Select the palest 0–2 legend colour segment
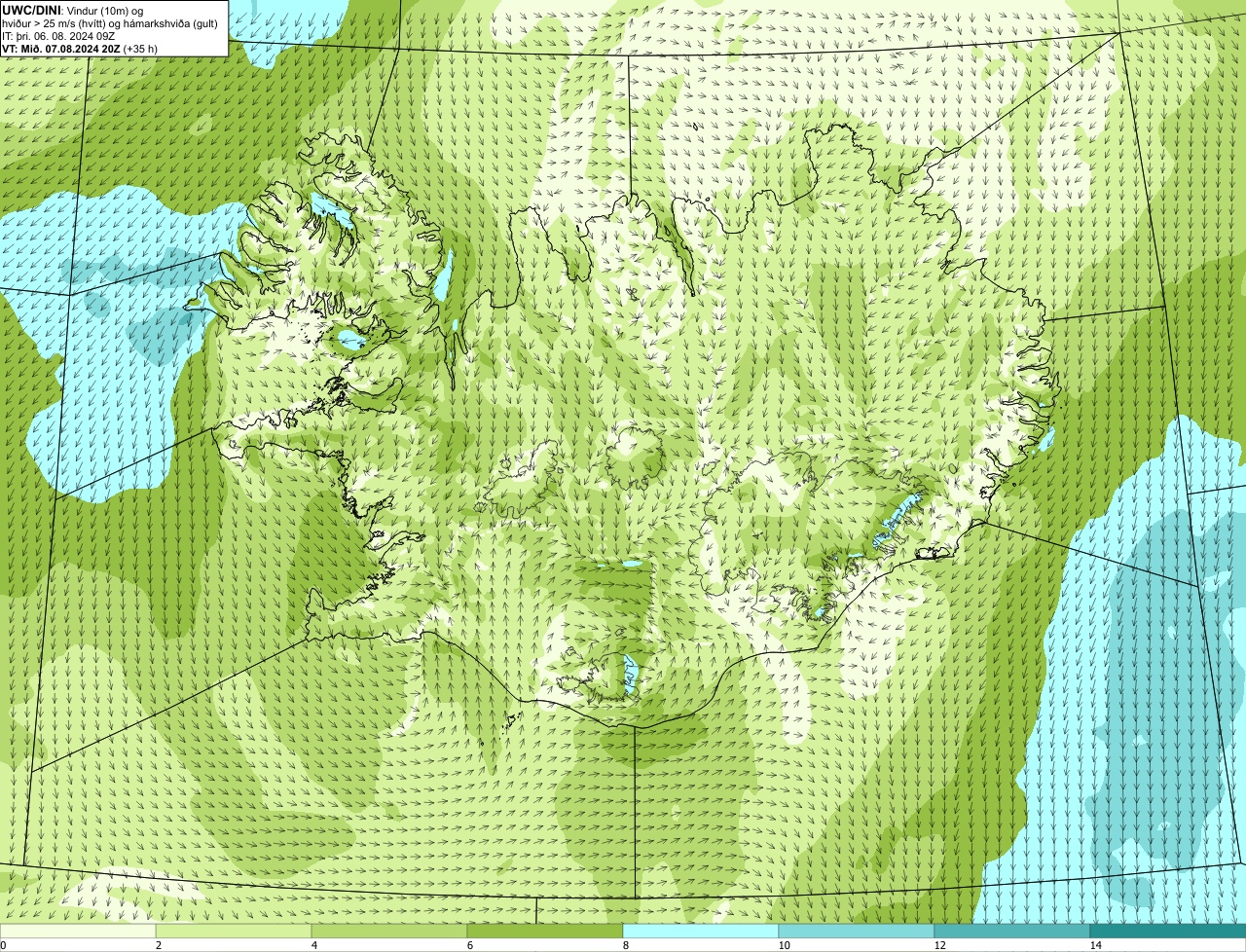Viewport: 1246px width, 952px height. pos(78,931)
